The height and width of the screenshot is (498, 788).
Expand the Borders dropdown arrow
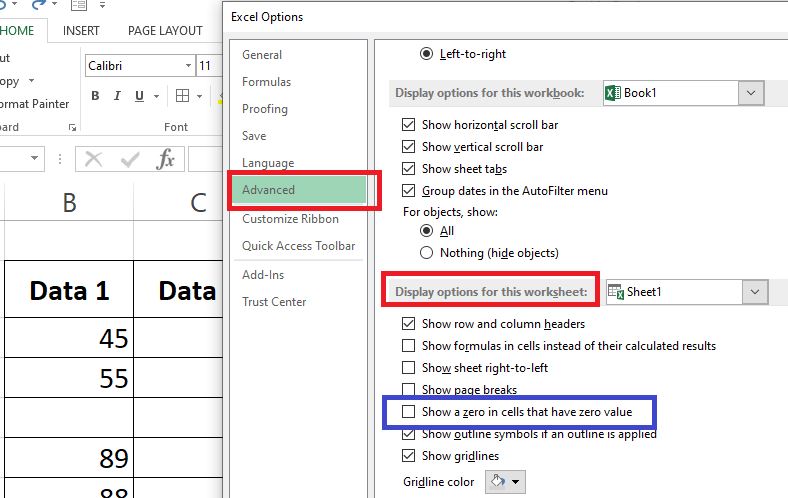pyautogui.click(x=200, y=96)
